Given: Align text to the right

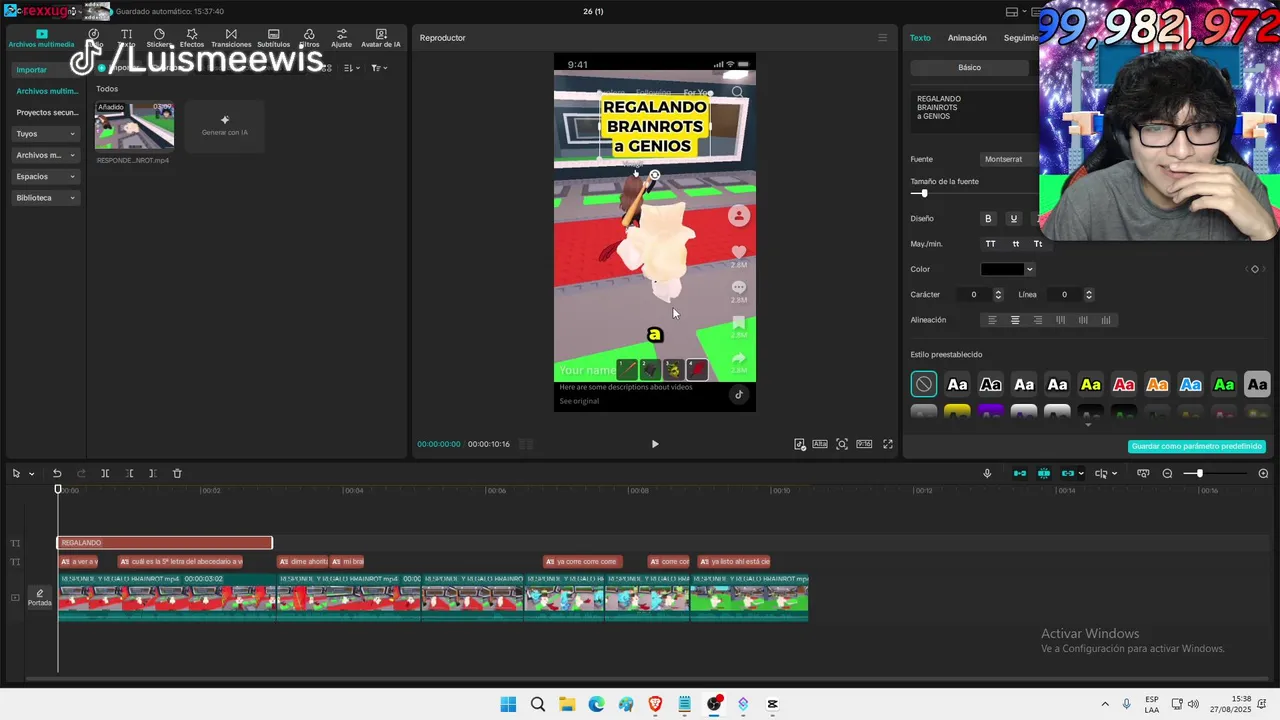Looking at the screenshot, I should point(1038,320).
